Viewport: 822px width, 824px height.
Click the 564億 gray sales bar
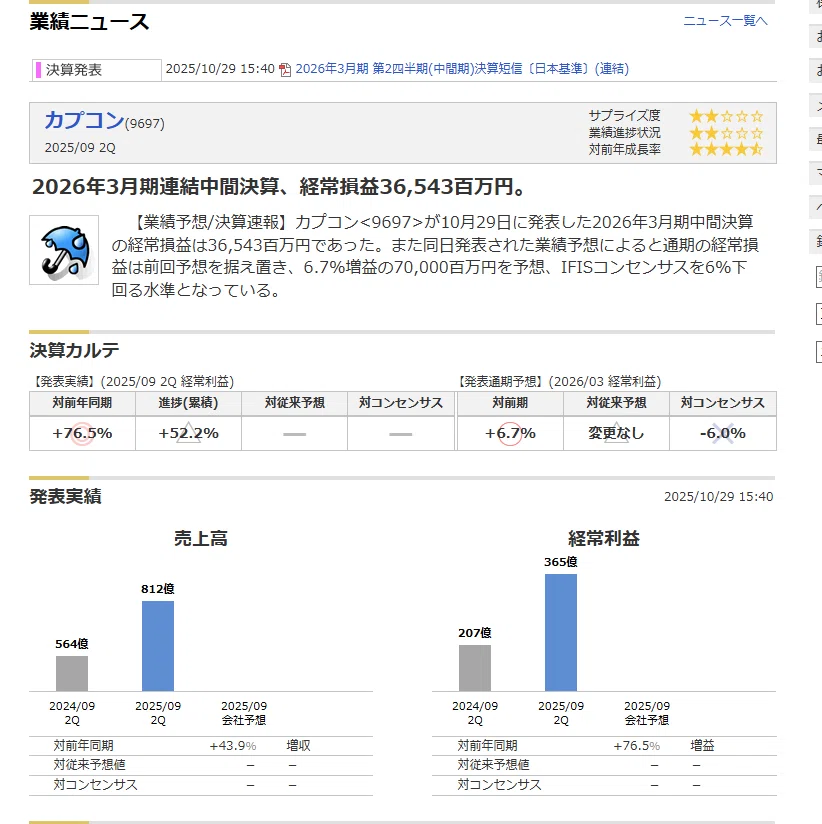point(72,673)
